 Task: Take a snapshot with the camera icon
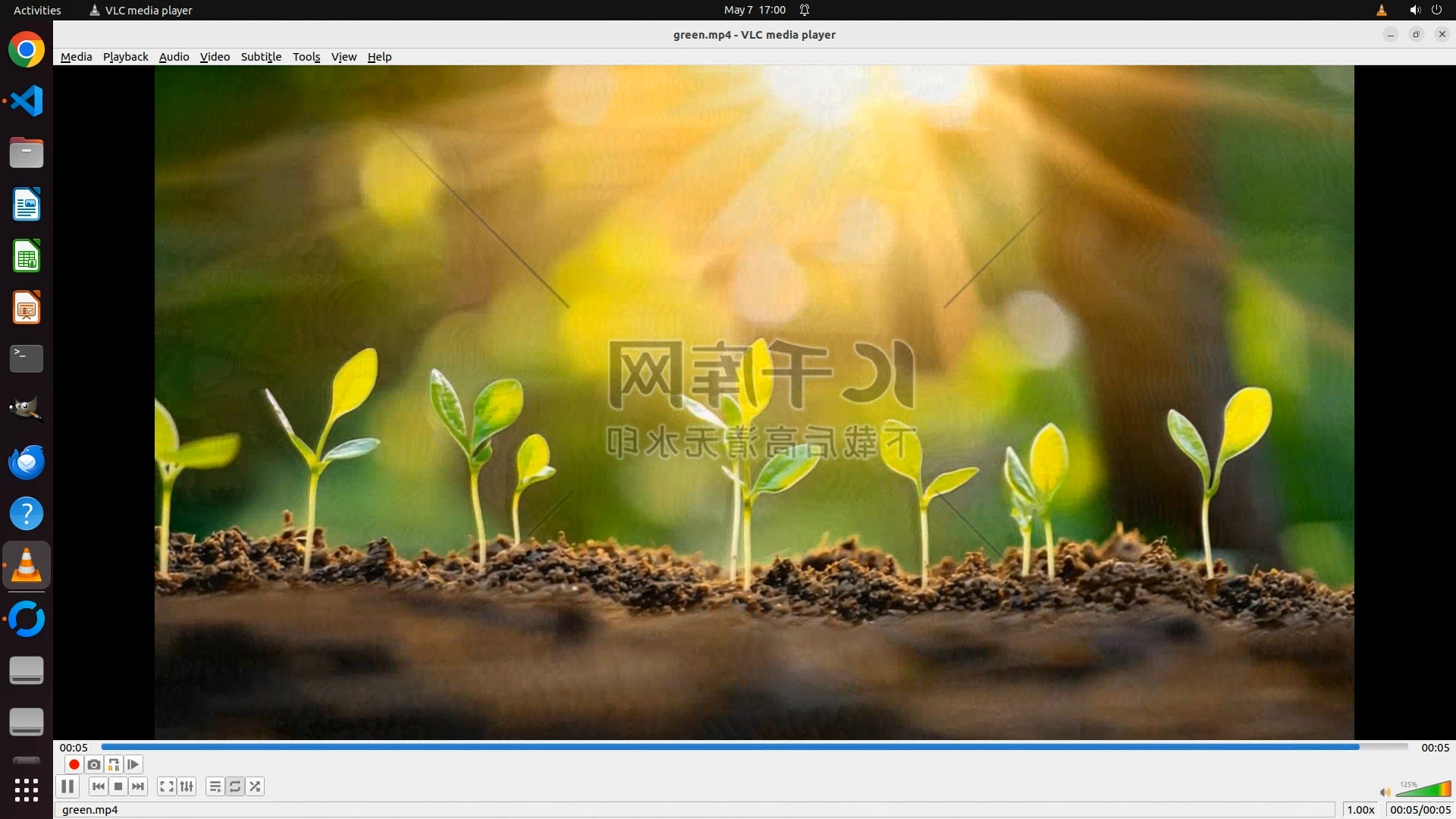pyautogui.click(x=94, y=764)
